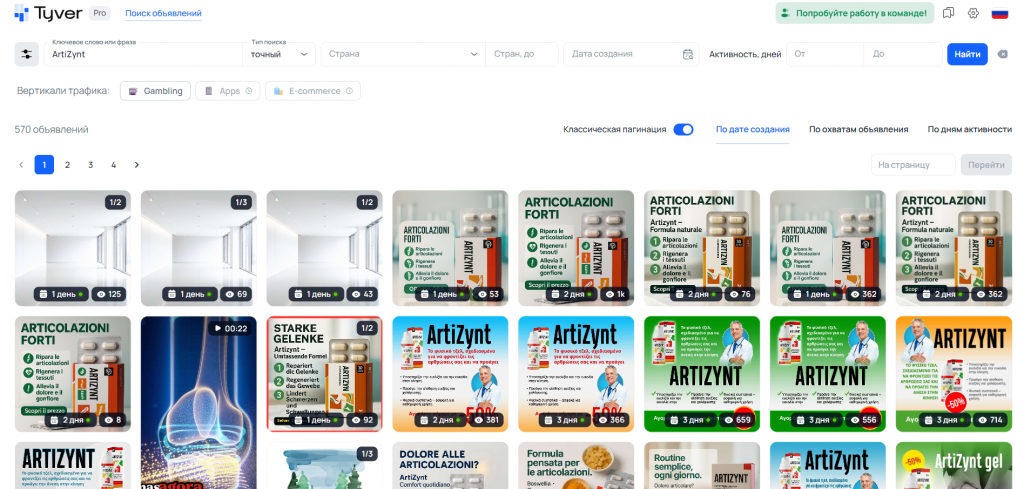This screenshot has width=1024, height=489.
Task: Open the Поиск объявлений tab
Action: [163, 13]
